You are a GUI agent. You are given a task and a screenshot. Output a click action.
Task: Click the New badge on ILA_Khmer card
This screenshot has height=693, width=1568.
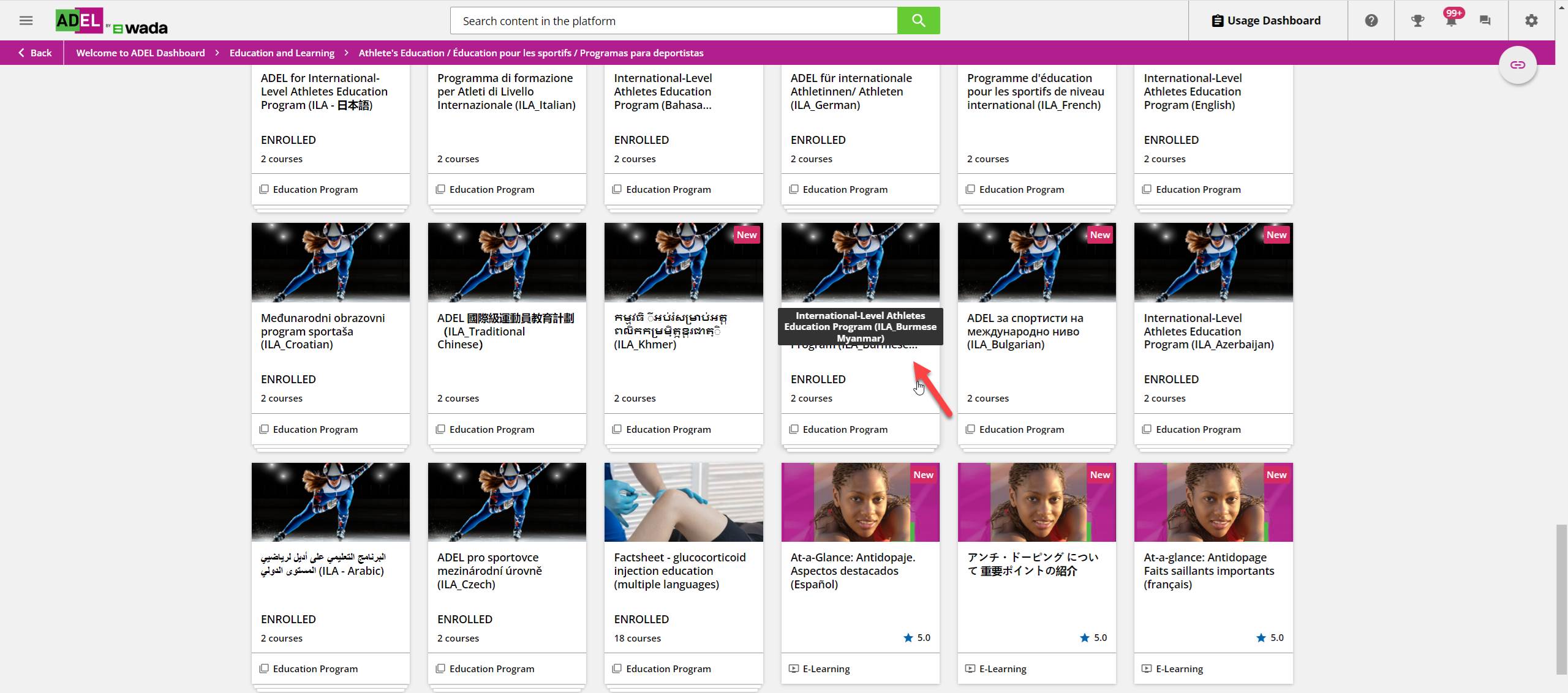(x=747, y=235)
